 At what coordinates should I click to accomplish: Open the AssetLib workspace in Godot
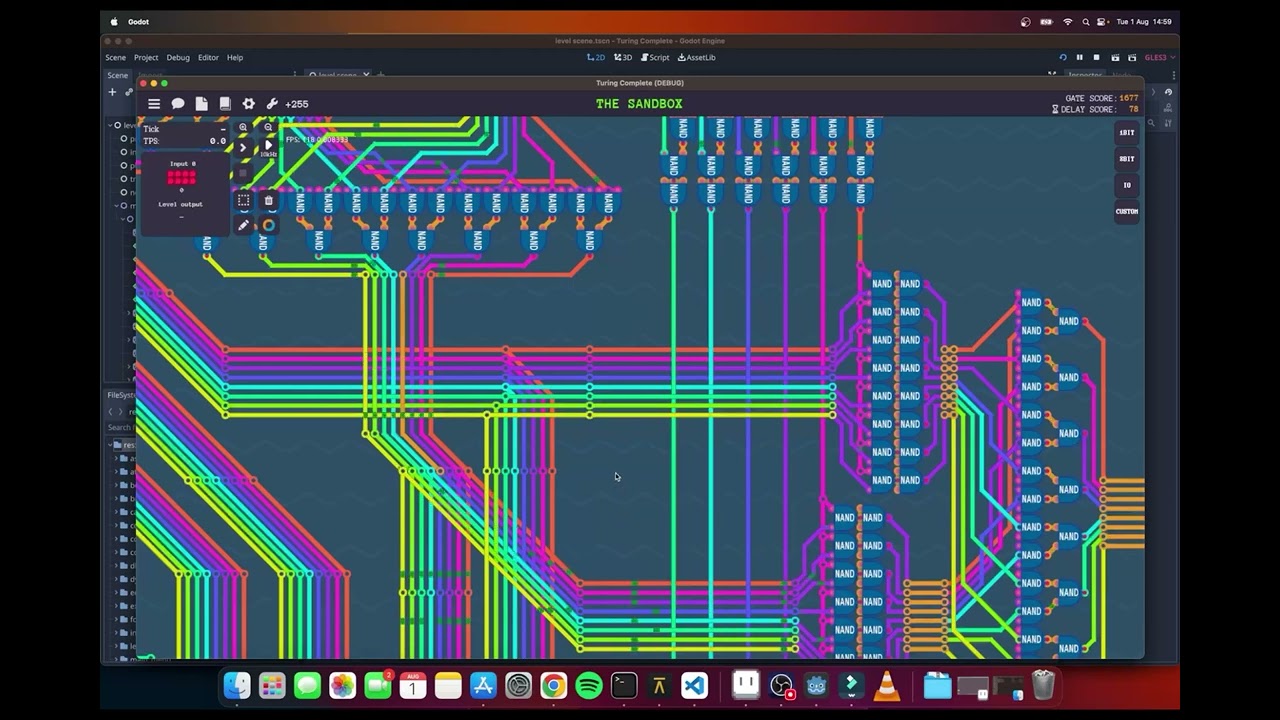click(697, 57)
